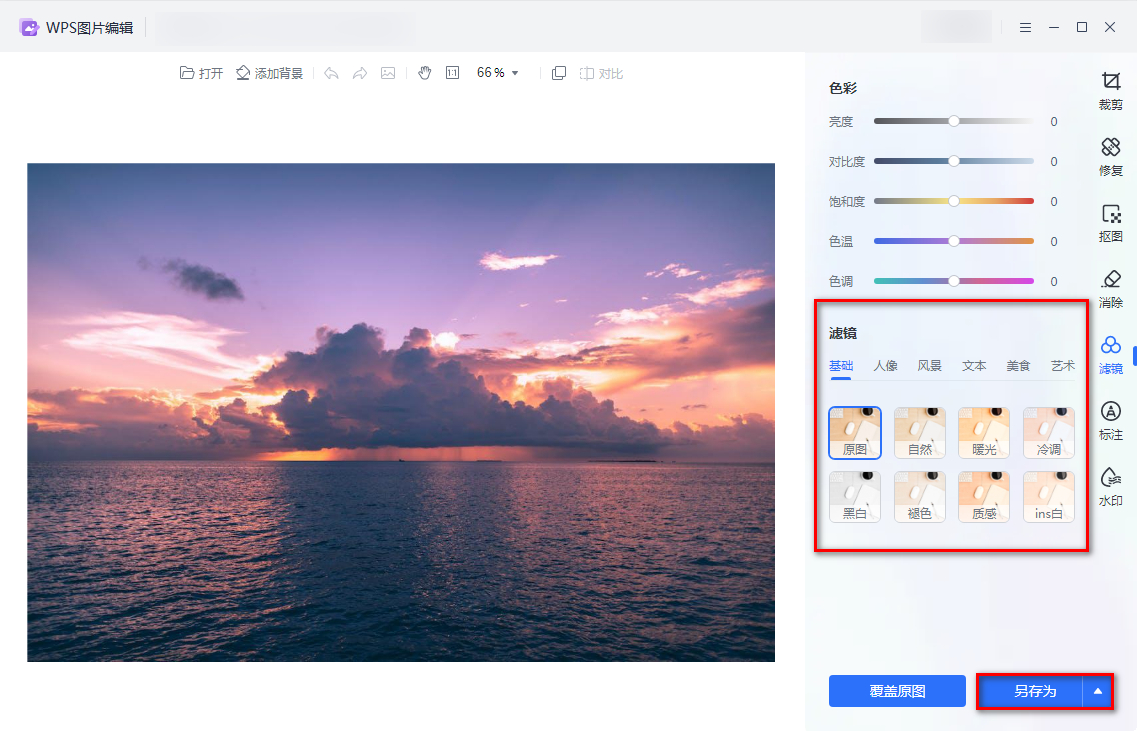Click the 覆盖原图 button

(x=897, y=691)
